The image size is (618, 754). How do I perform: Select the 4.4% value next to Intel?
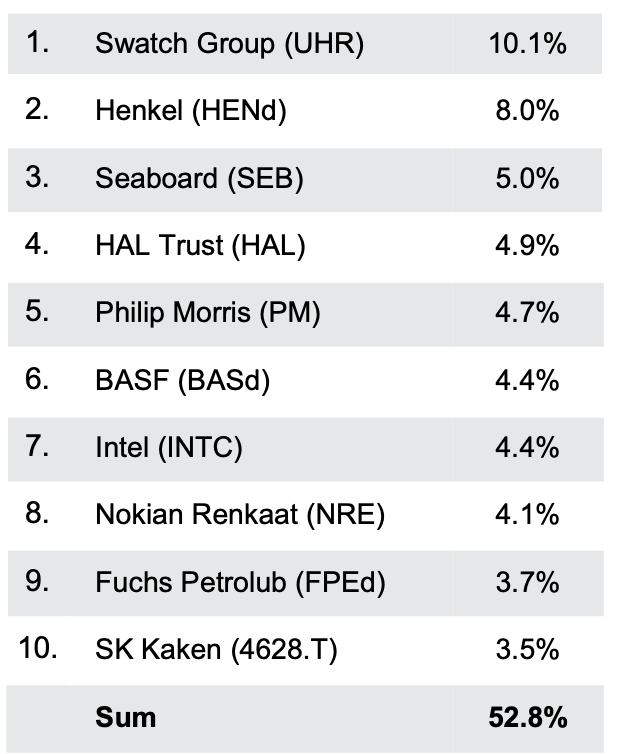[527, 448]
